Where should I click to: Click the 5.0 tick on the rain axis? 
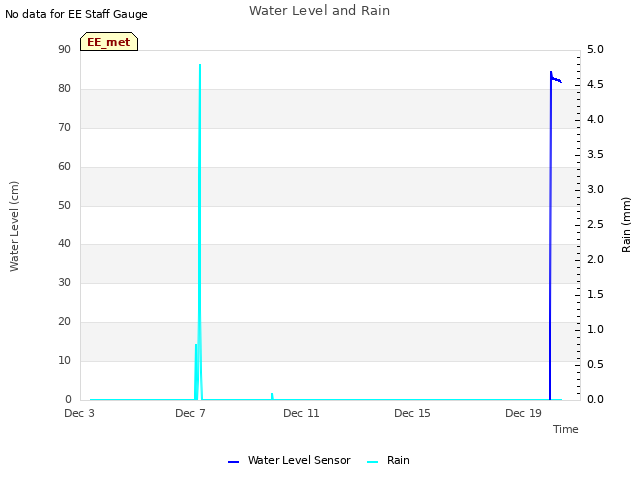pyautogui.click(x=596, y=49)
